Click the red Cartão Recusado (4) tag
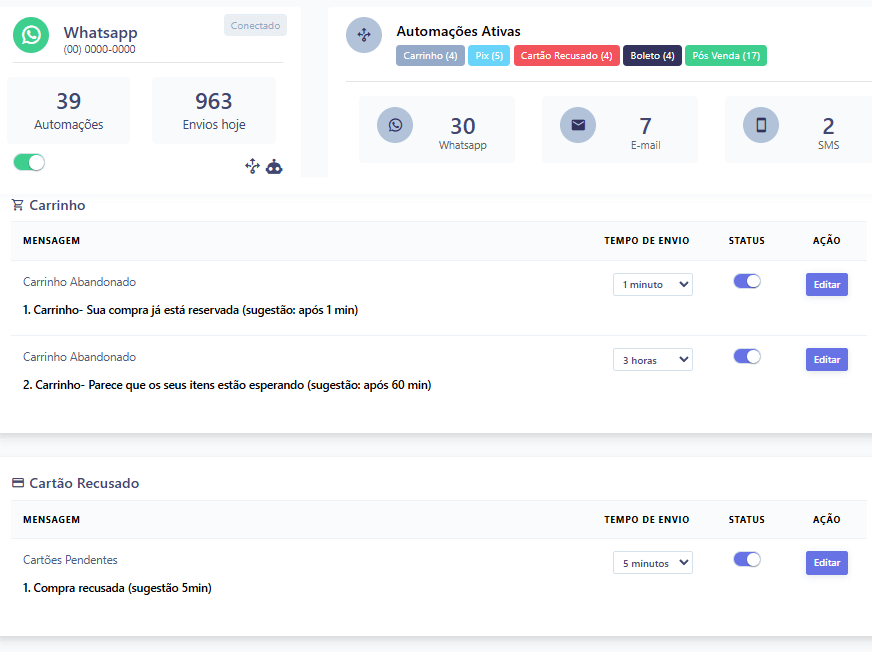872x652 pixels. tap(566, 56)
